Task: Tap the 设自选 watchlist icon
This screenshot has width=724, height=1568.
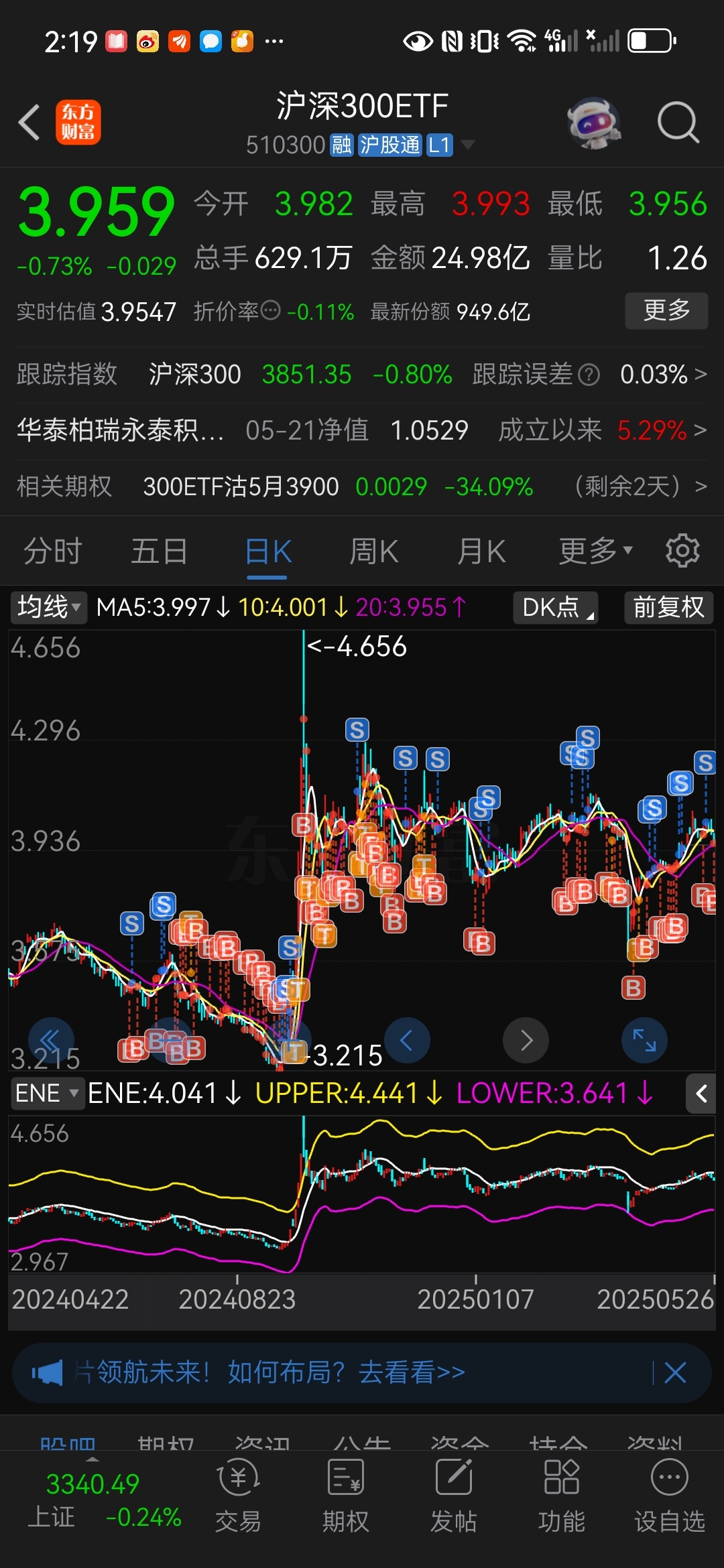Action: 670,1496
